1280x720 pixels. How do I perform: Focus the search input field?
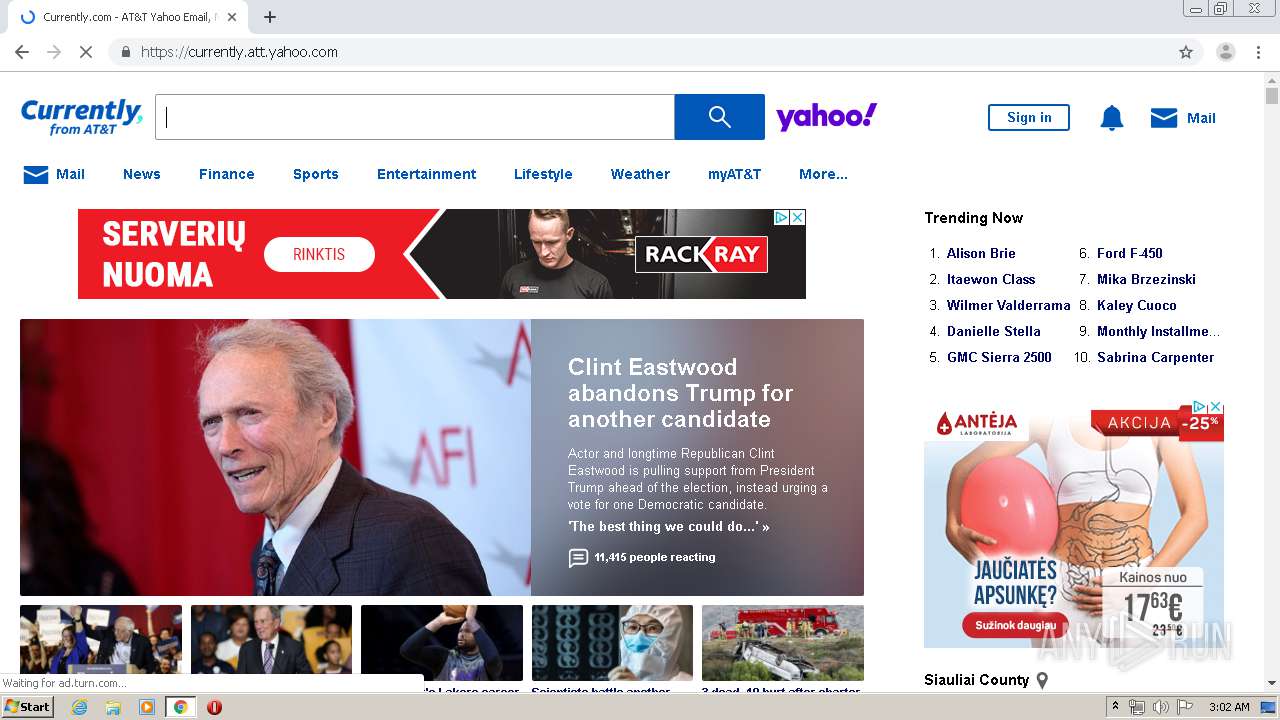pyautogui.click(x=415, y=117)
